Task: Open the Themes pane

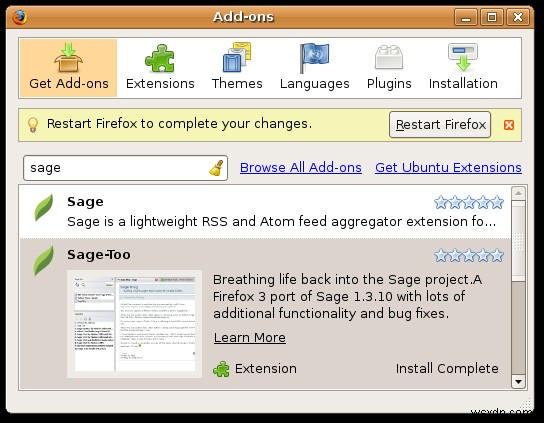Action: pos(237,68)
